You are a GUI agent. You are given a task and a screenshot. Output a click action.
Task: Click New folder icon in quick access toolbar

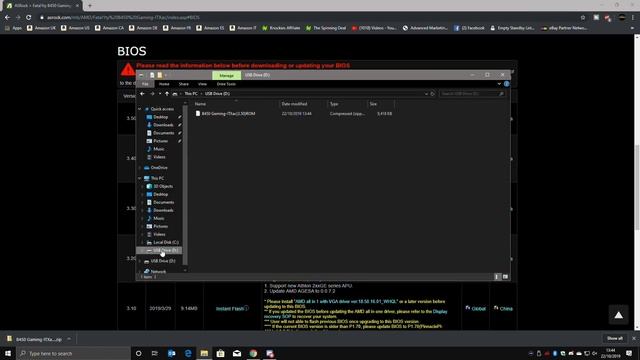(160, 75)
